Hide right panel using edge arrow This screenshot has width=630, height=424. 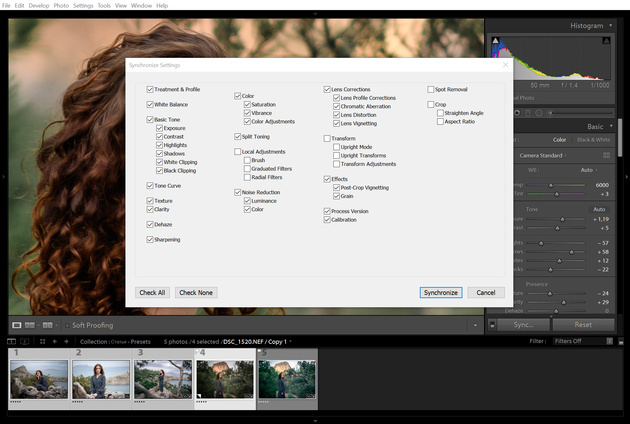pos(627,176)
